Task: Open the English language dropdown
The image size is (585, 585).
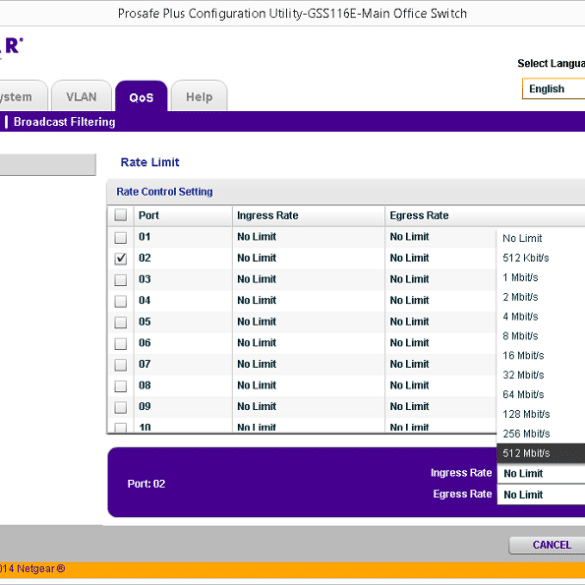Action: (x=554, y=89)
